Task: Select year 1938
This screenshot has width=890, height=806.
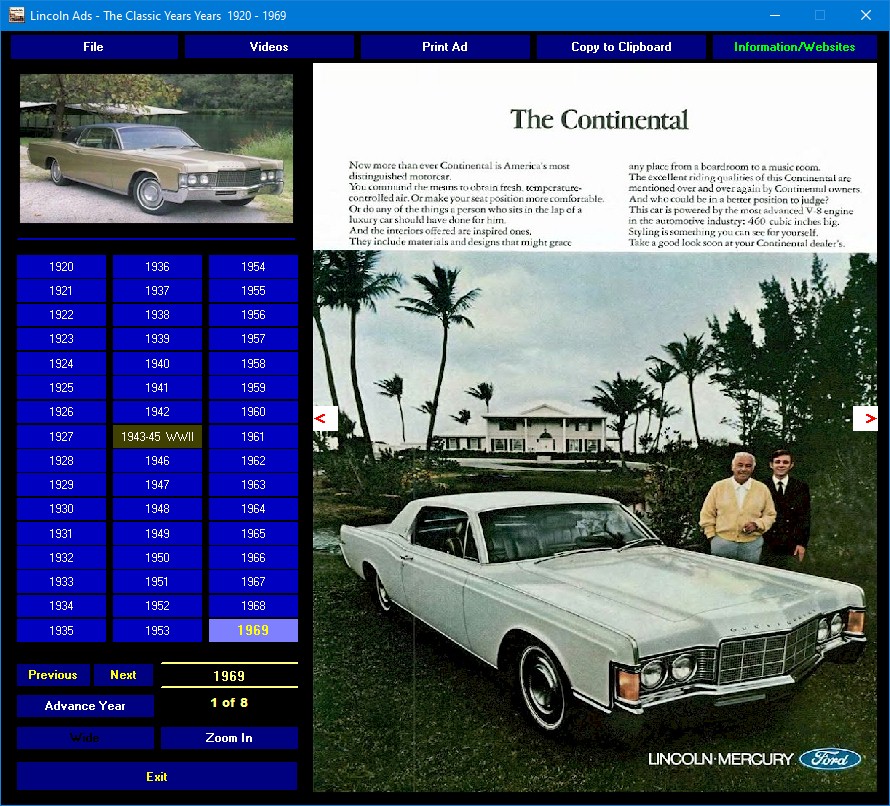Action: (x=157, y=315)
